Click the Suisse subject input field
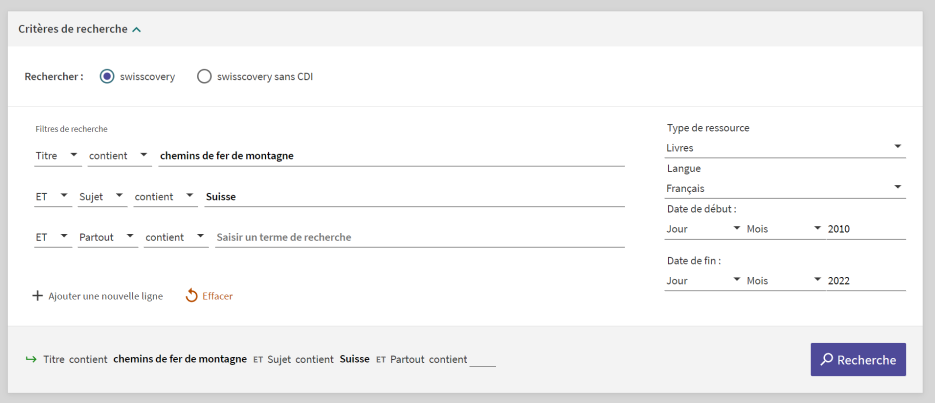935x403 pixels. (414, 197)
